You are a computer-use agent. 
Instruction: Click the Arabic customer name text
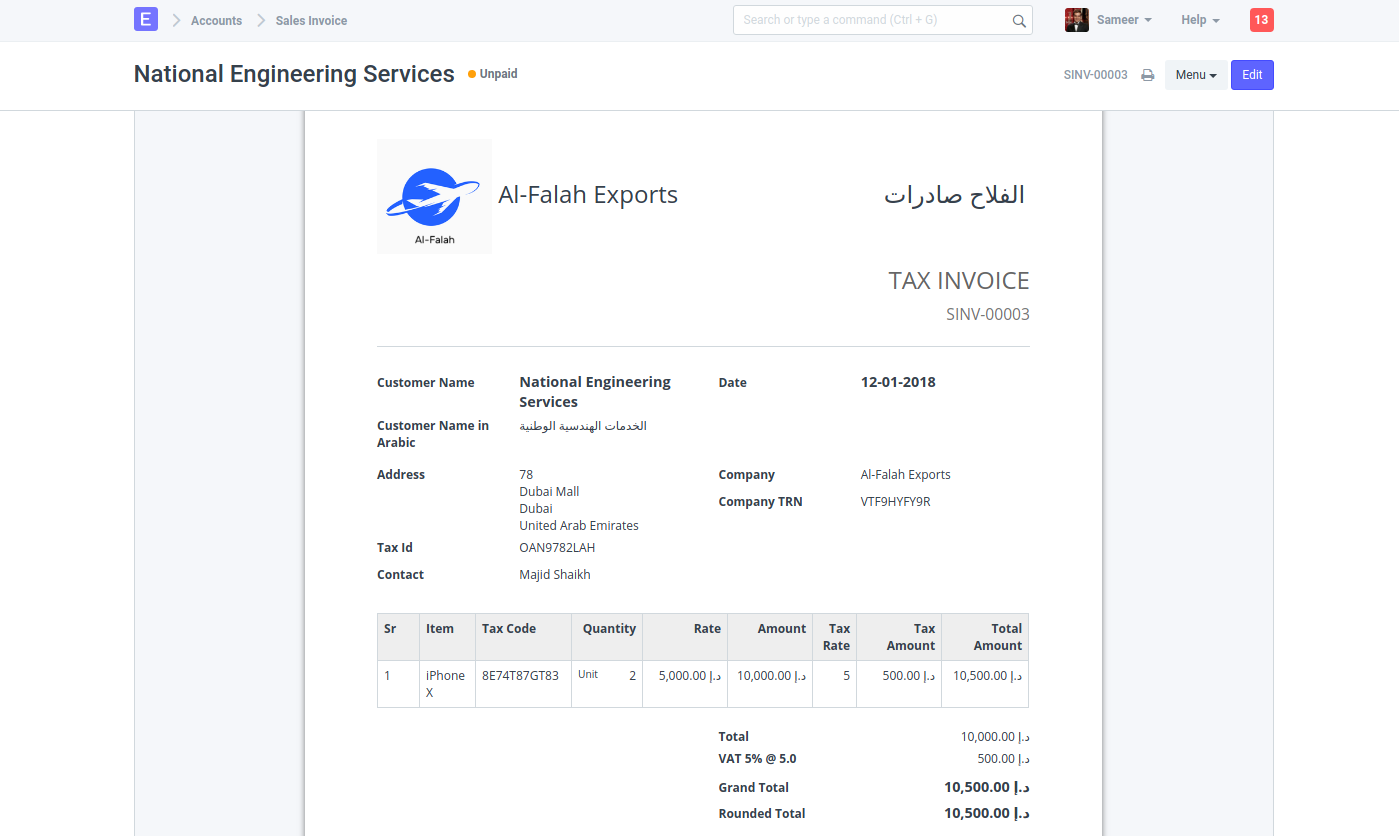(583, 426)
